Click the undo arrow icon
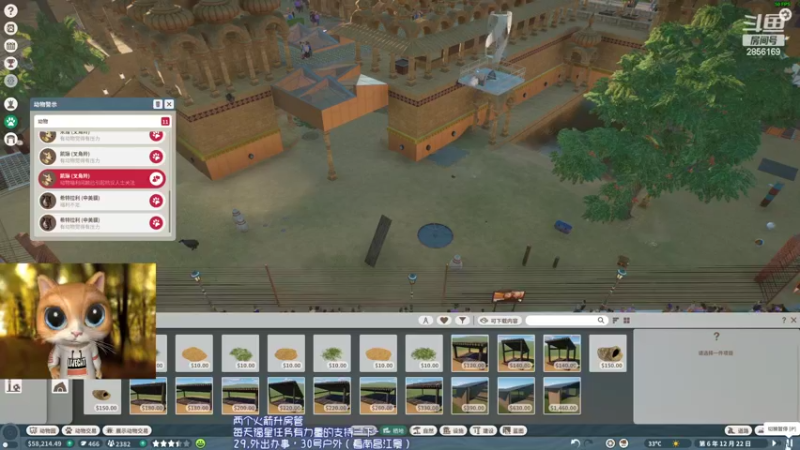Viewport: 800px width, 450px height. click(576, 443)
